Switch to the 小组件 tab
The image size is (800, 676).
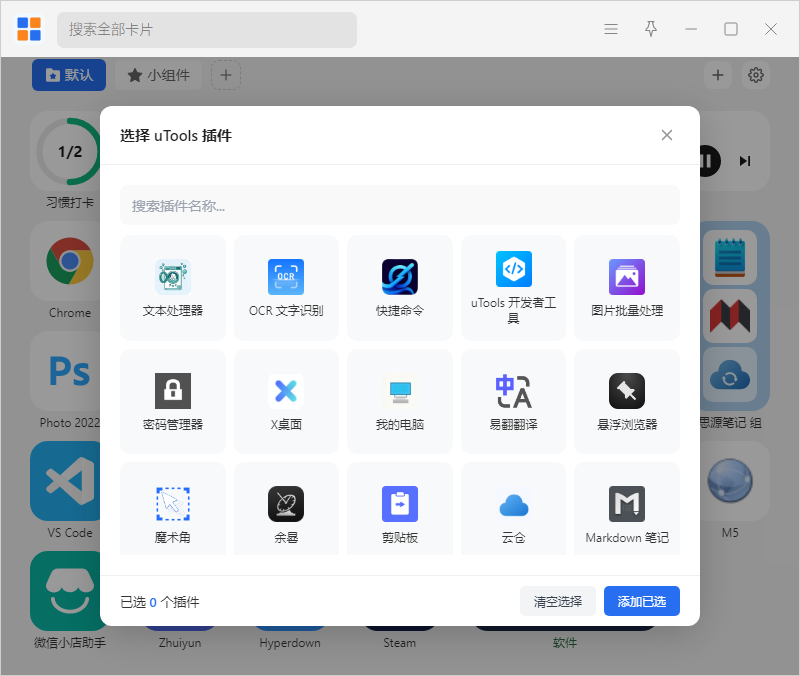pyautogui.click(x=158, y=75)
